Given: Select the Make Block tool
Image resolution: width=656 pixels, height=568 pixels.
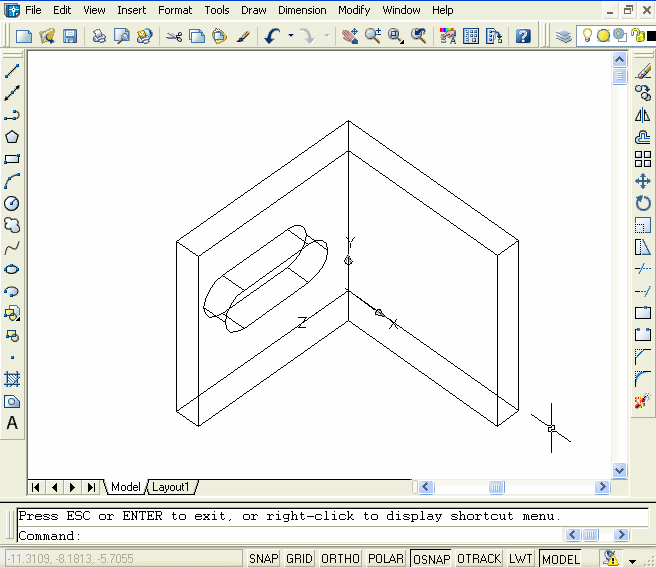Looking at the screenshot, I should tap(12, 336).
